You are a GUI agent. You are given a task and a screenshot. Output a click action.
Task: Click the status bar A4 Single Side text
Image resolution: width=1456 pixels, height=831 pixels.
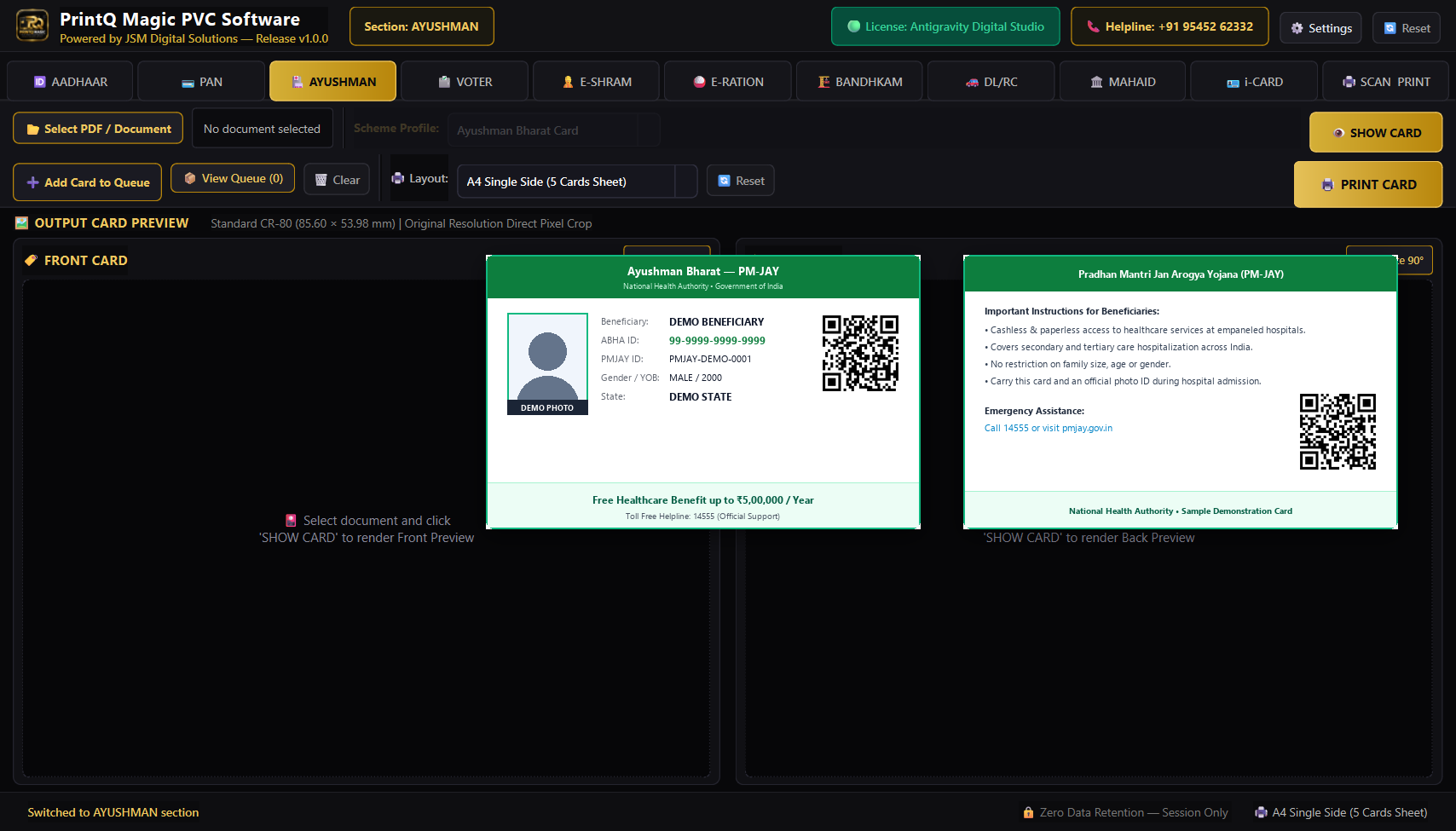coord(1349,812)
